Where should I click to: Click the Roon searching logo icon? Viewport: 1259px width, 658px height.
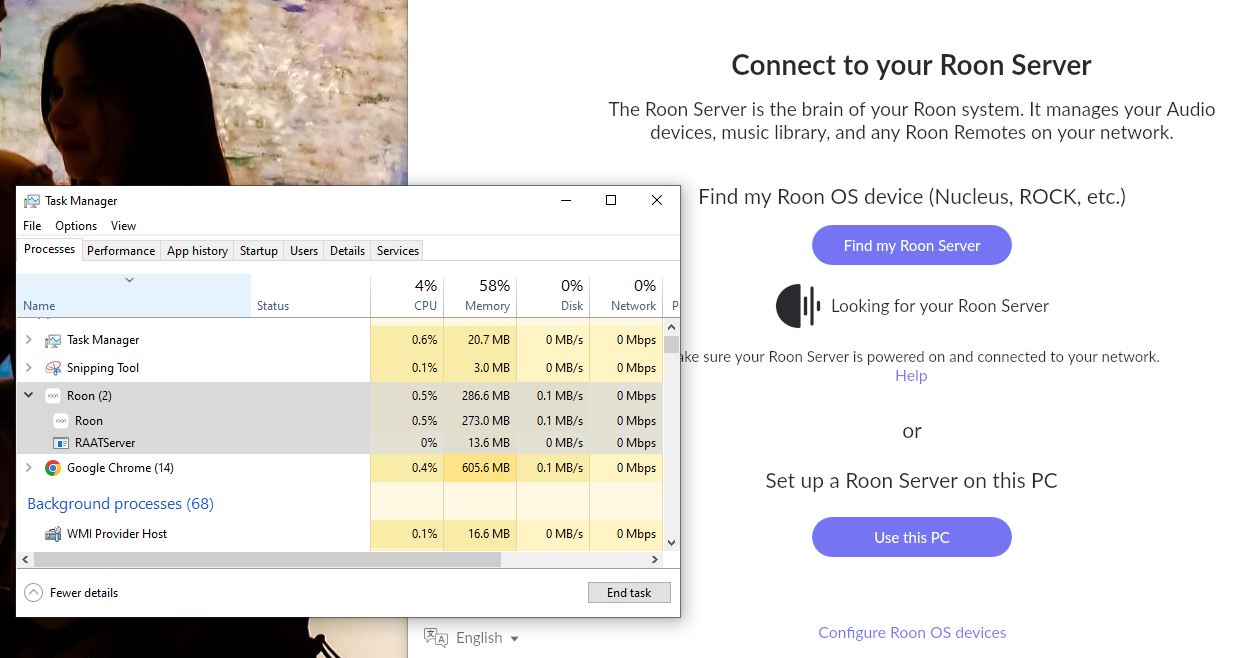(x=797, y=306)
